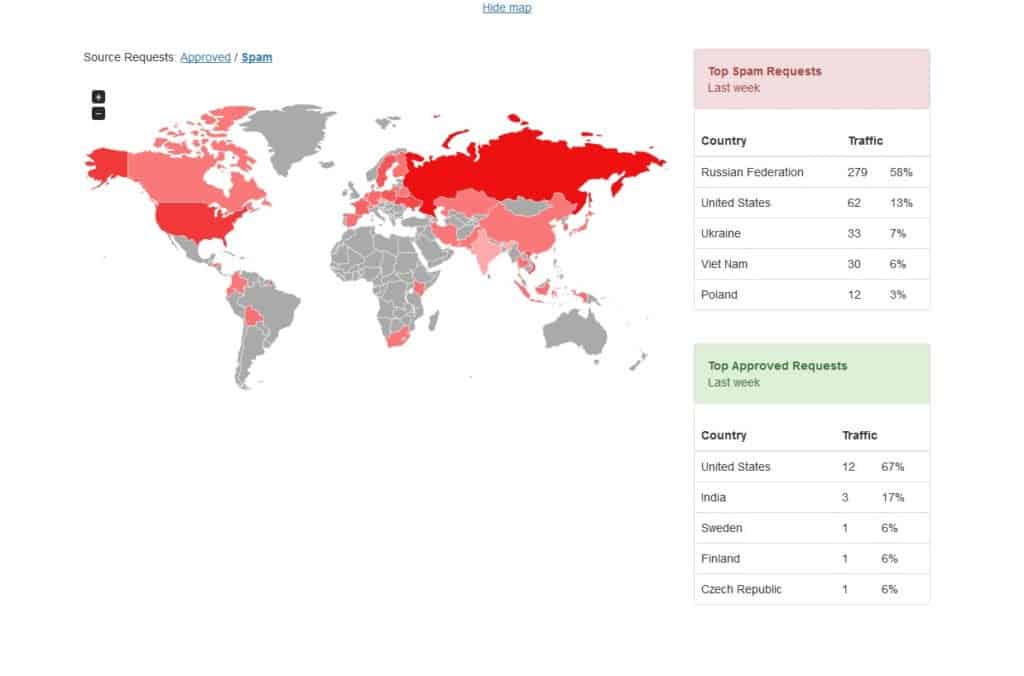This screenshot has height=676, width=1024.
Task: Click the Poland row in spam table
Action: pyautogui.click(x=811, y=295)
